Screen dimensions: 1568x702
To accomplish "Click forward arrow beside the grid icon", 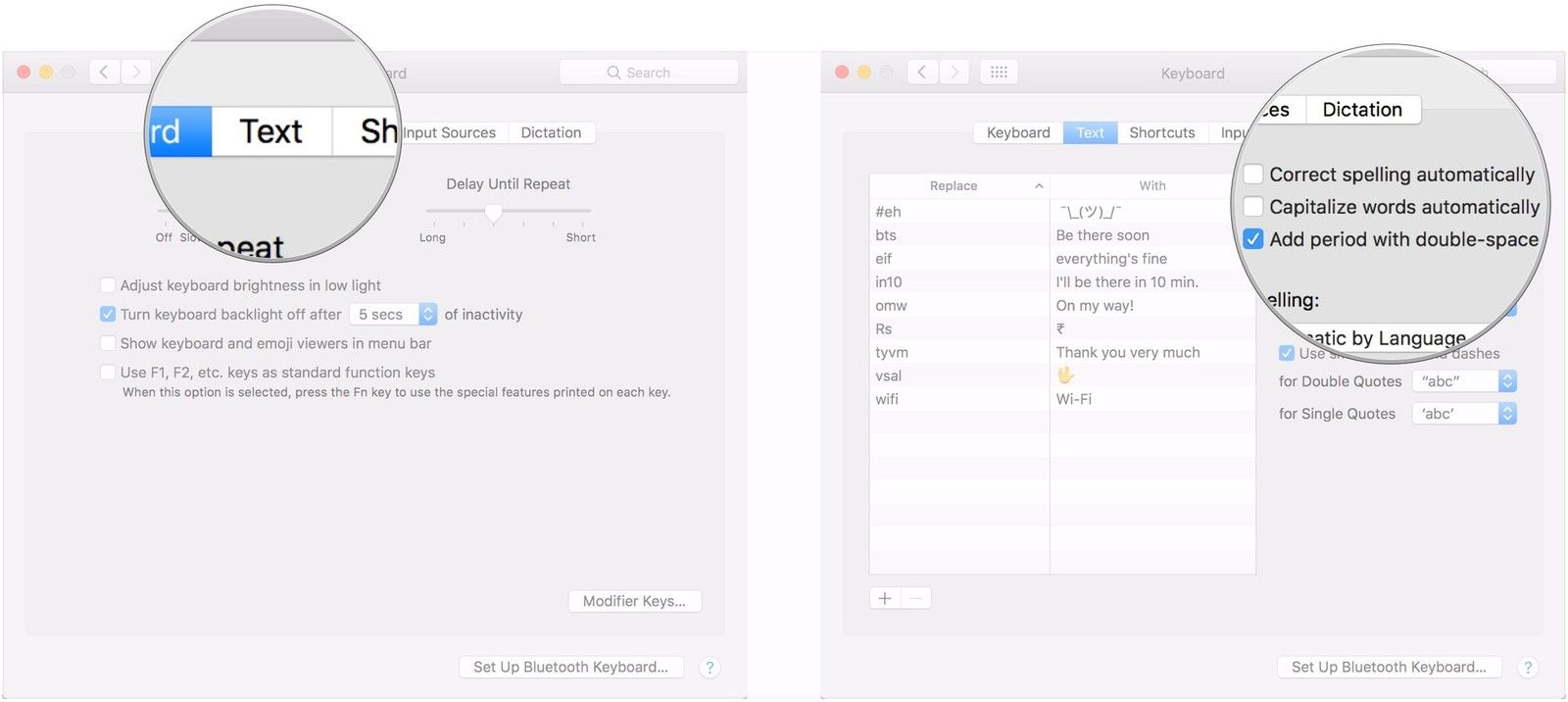I will (x=955, y=73).
